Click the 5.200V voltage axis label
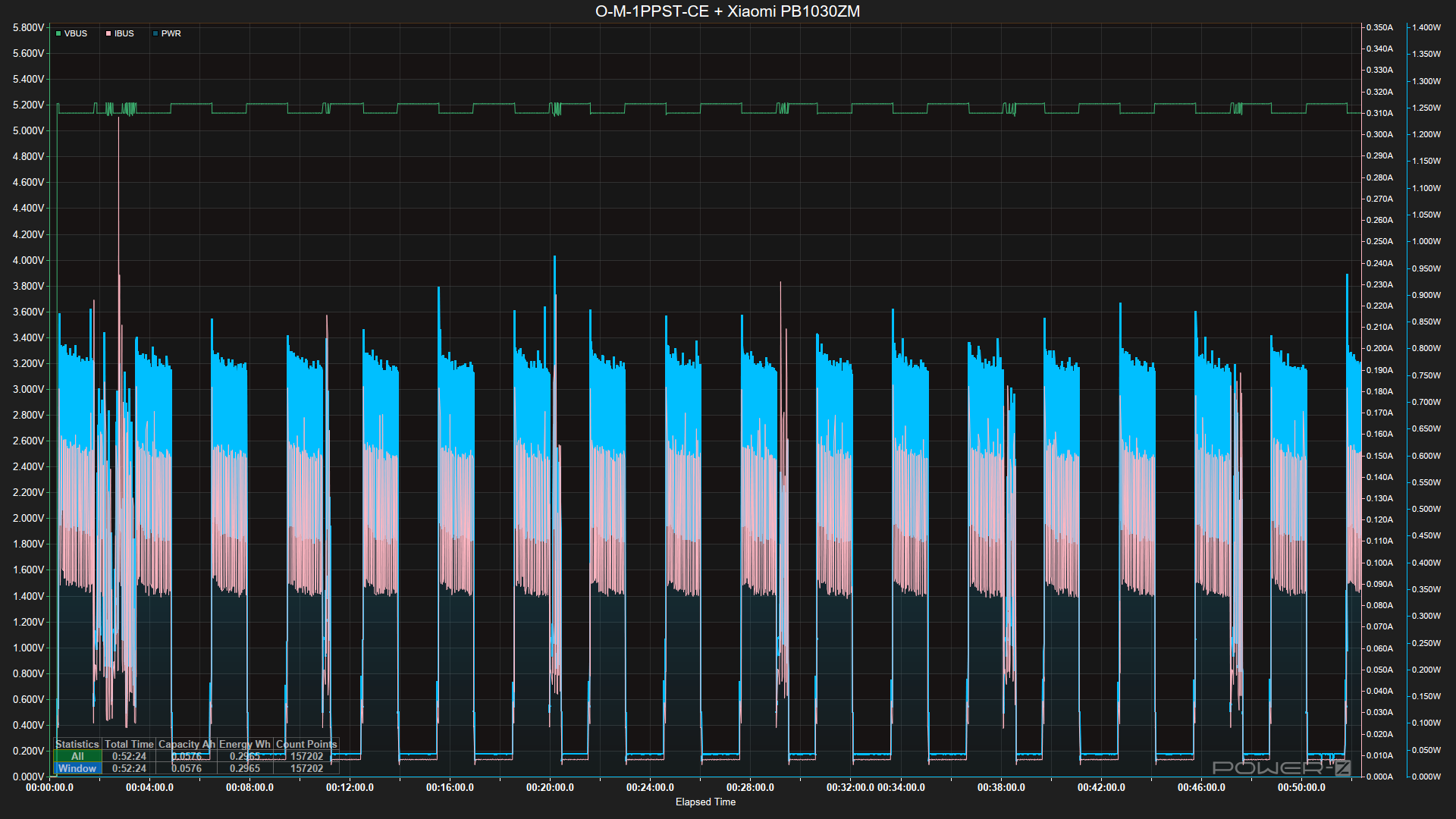This screenshot has width=1456, height=819. click(28, 105)
